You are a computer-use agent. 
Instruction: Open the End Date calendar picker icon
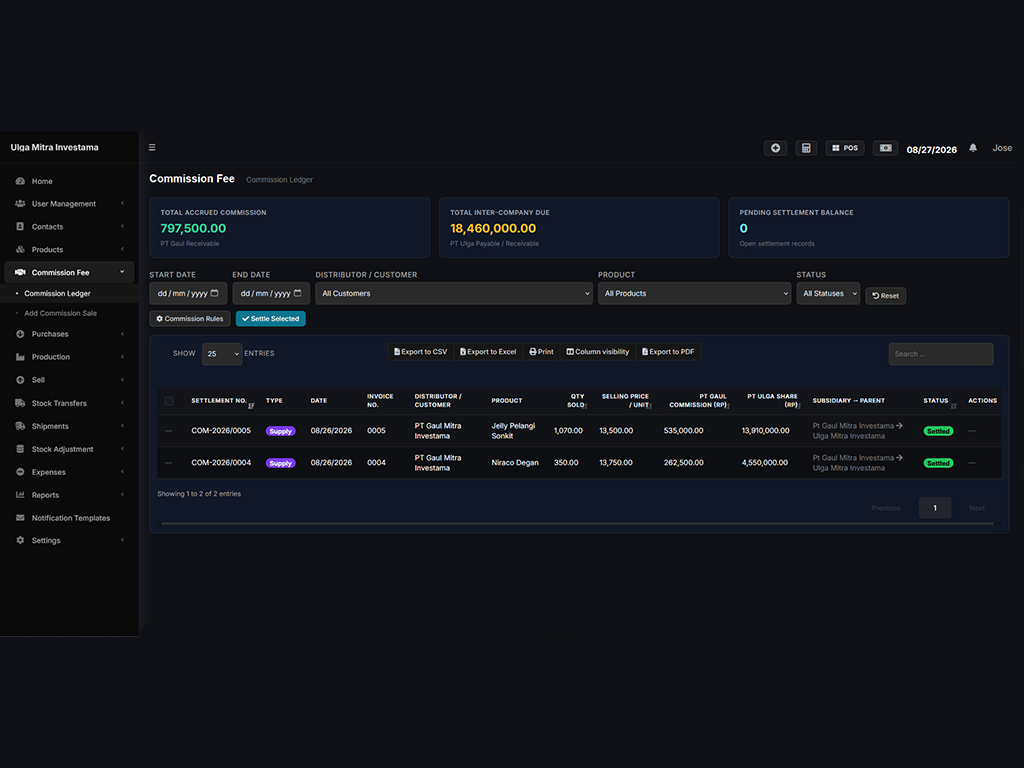click(x=298, y=293)
